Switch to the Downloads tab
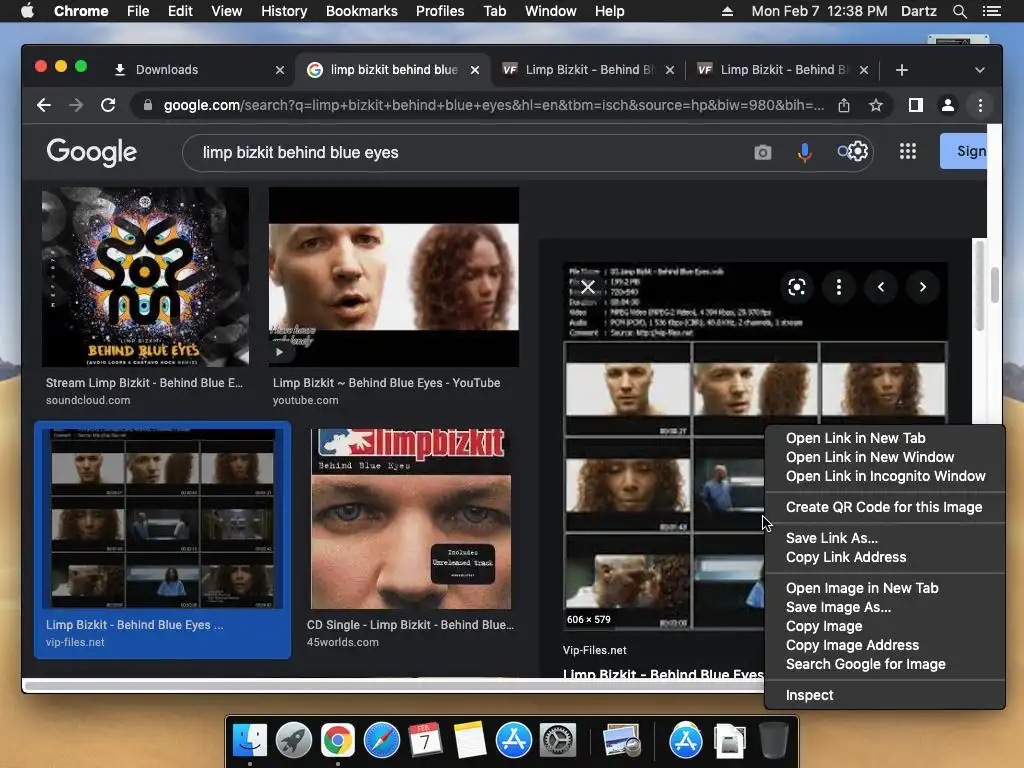The height and width of the screenshot is (768, 1024). coord(196,70)
